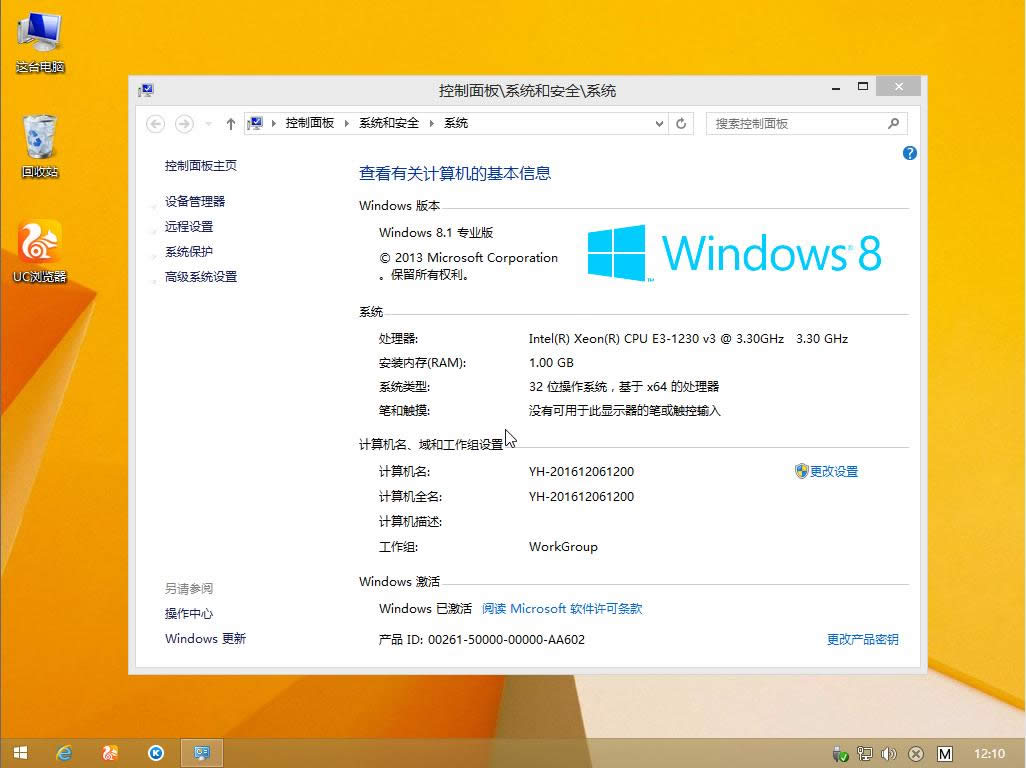This screenshot has height=768, width=1026.
Task: Open the address bar history dropdown arrow
Action: 658,122
